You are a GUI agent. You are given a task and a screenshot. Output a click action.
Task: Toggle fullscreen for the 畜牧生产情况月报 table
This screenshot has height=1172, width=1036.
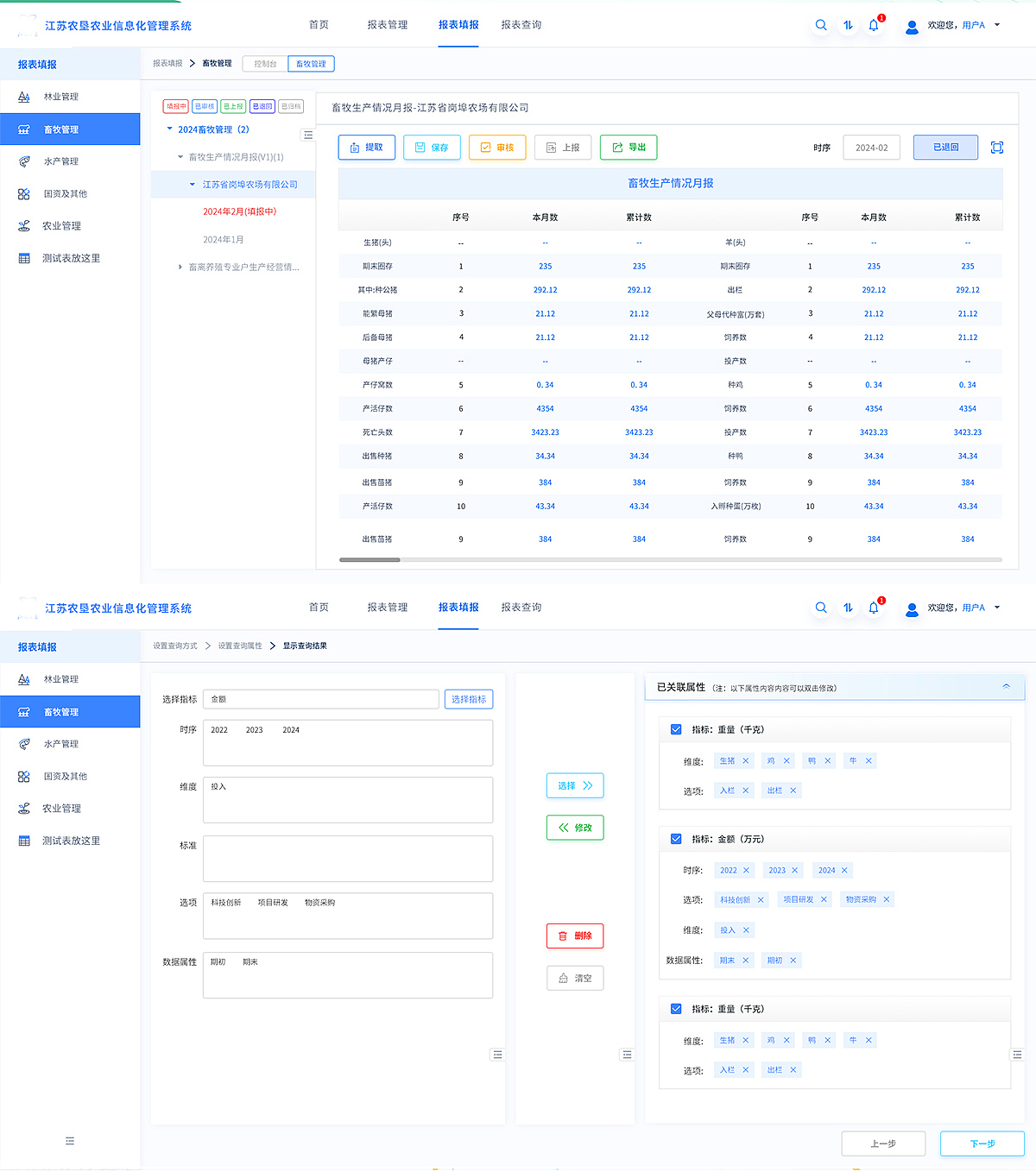click(x=997, y=148)
